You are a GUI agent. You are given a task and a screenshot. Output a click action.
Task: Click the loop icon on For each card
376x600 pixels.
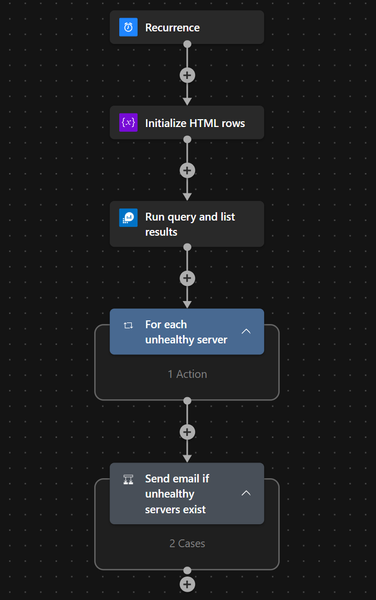tap(128, 325)
